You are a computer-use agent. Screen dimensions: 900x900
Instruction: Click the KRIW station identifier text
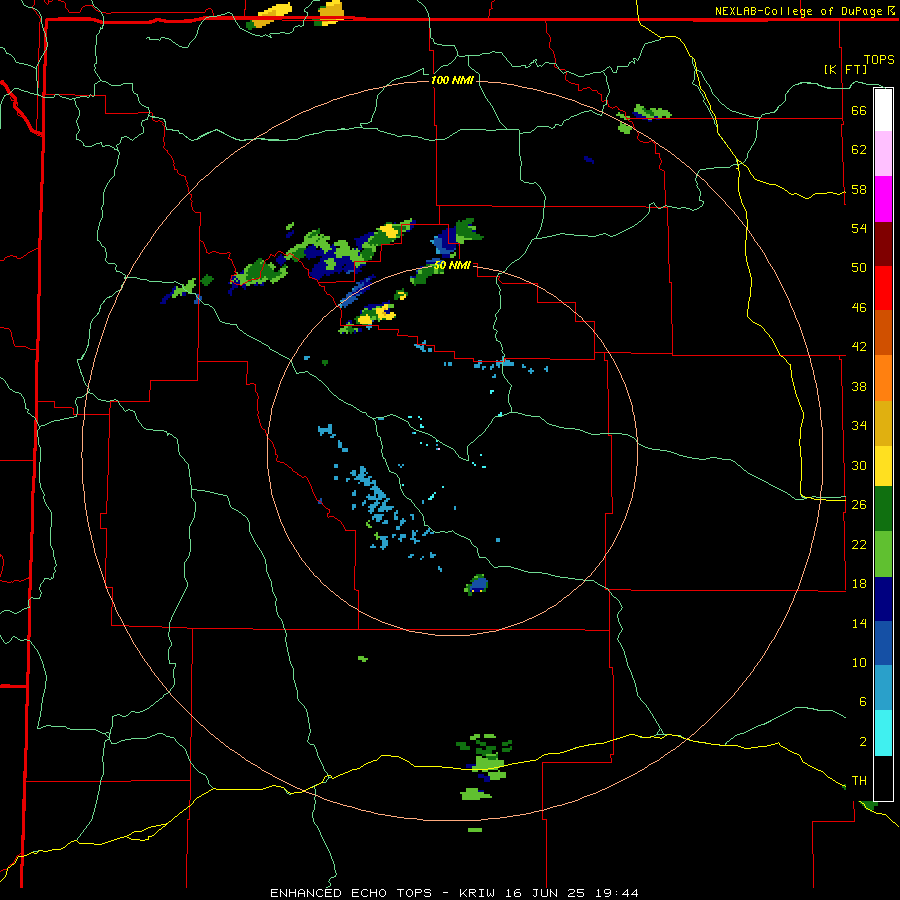[477, 893]
